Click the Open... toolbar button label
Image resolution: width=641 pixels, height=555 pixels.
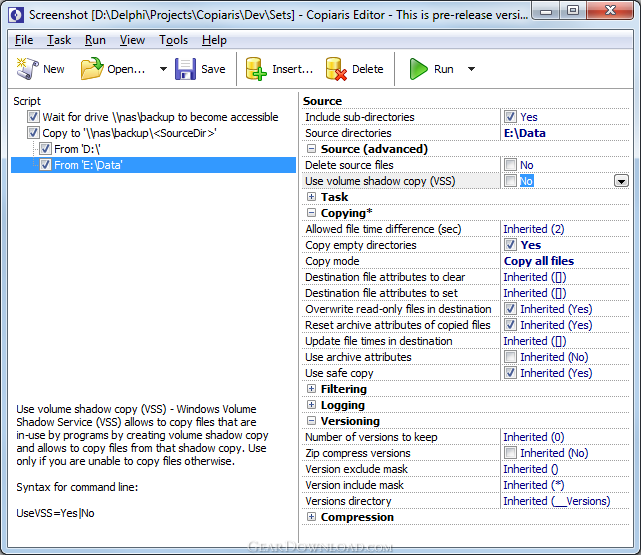tap(126, 69)
